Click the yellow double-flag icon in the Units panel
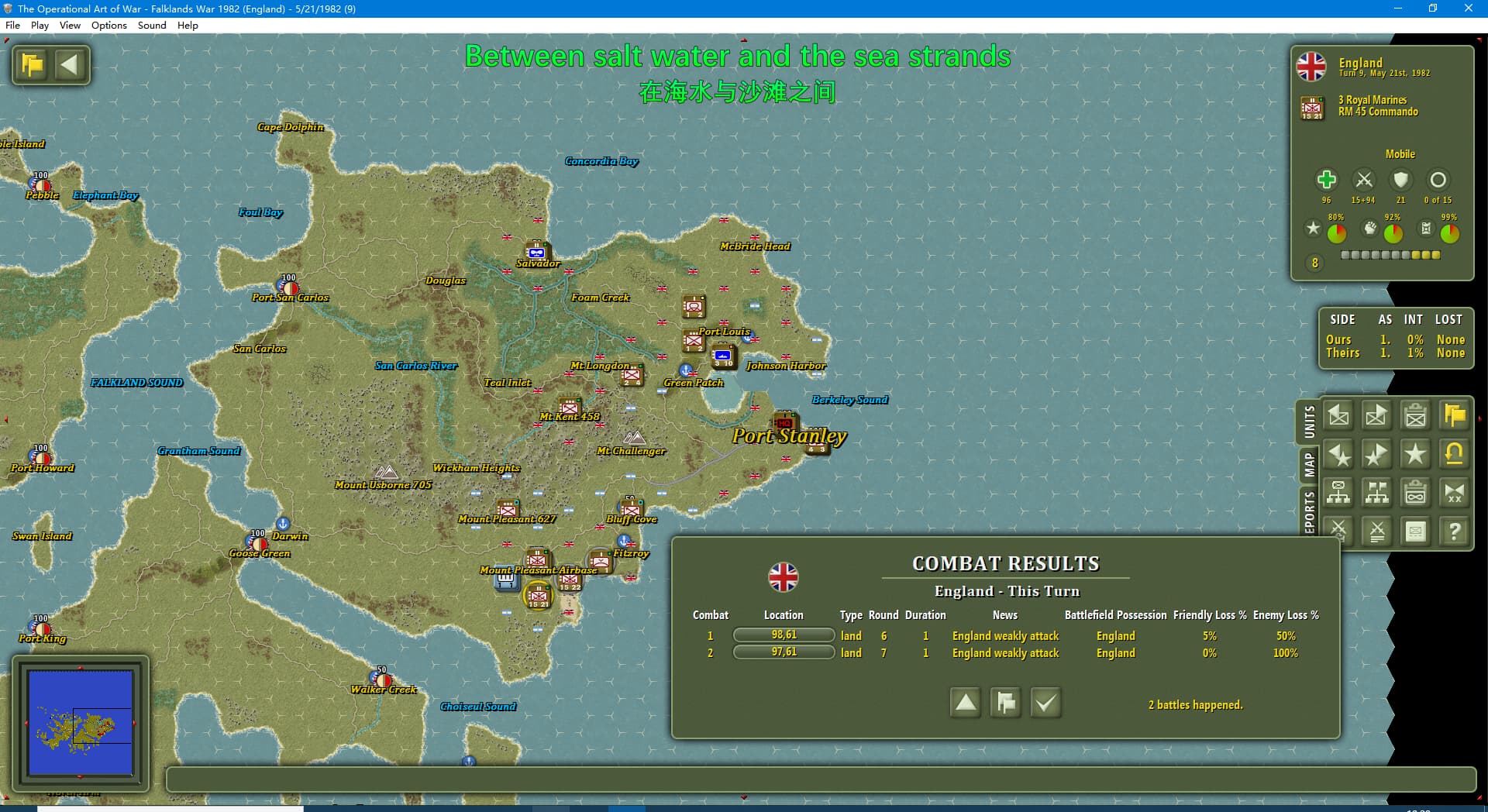Image resolution: width=1488 pixels, height=812 pixels. (1455, 415)
